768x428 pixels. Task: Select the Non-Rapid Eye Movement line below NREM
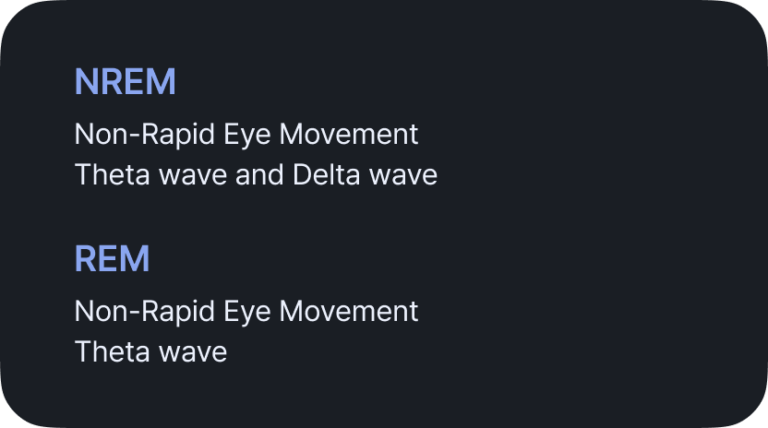(x=246, y=134)
